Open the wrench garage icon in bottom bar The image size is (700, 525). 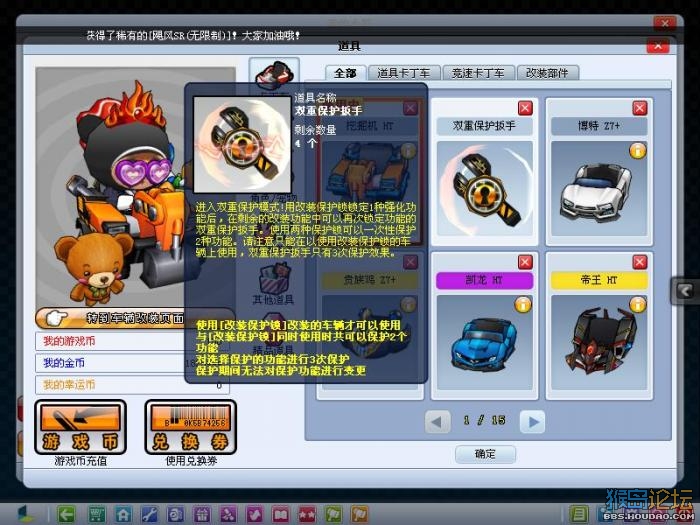(x=149, y=515)
